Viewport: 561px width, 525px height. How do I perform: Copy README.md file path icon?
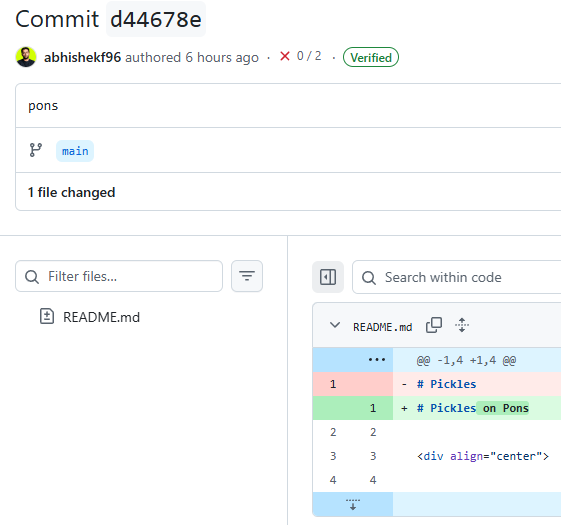[434, 325]
